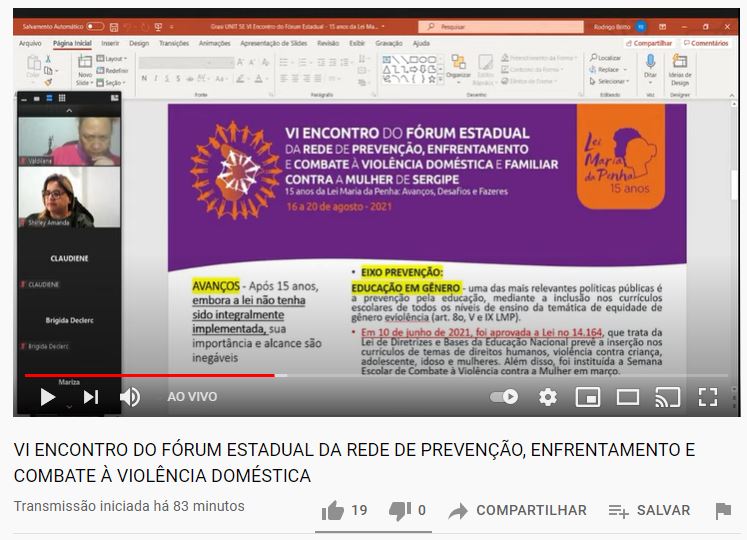Open the Seção dropdown in ribbon
The width and height of the screenshot is (747, 540).
(x=113, y=82)
